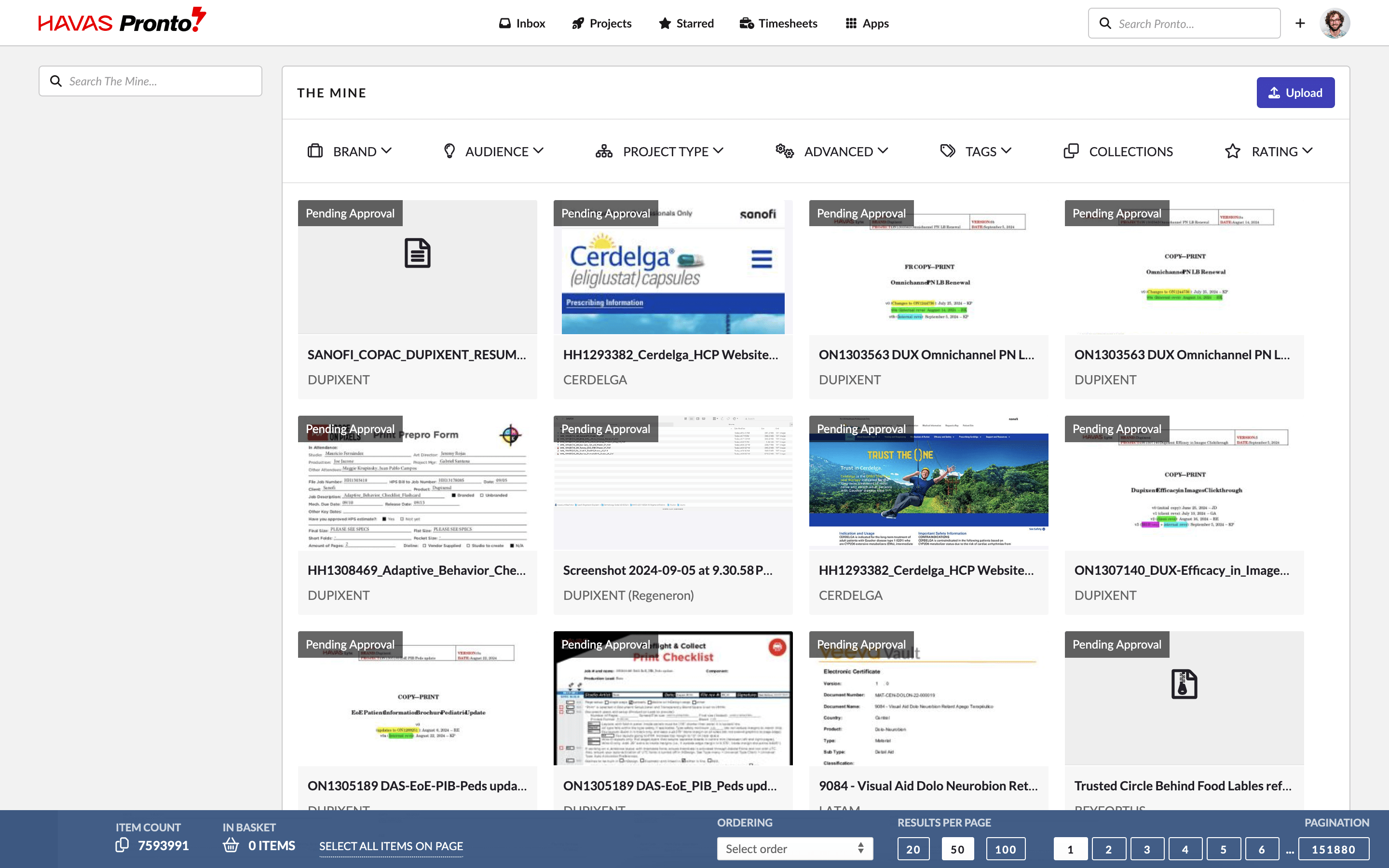Open the Print Checklist thumbnail
1389x868 pixels.
673,698
